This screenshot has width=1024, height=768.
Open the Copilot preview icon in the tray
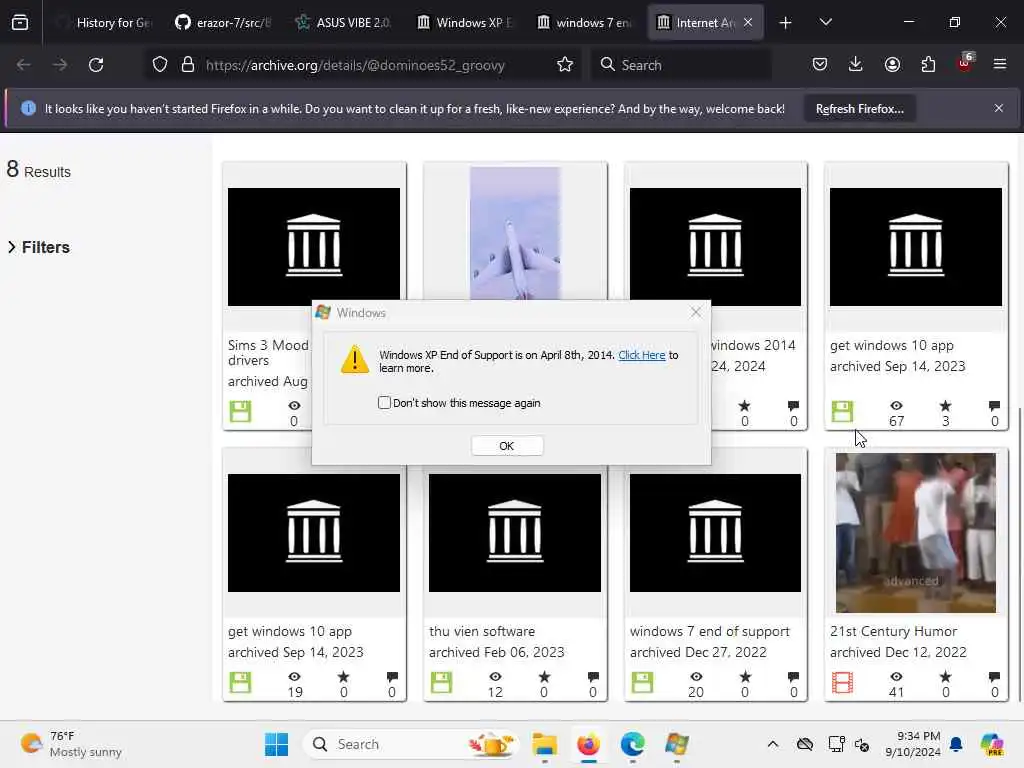tap(992, 744)
